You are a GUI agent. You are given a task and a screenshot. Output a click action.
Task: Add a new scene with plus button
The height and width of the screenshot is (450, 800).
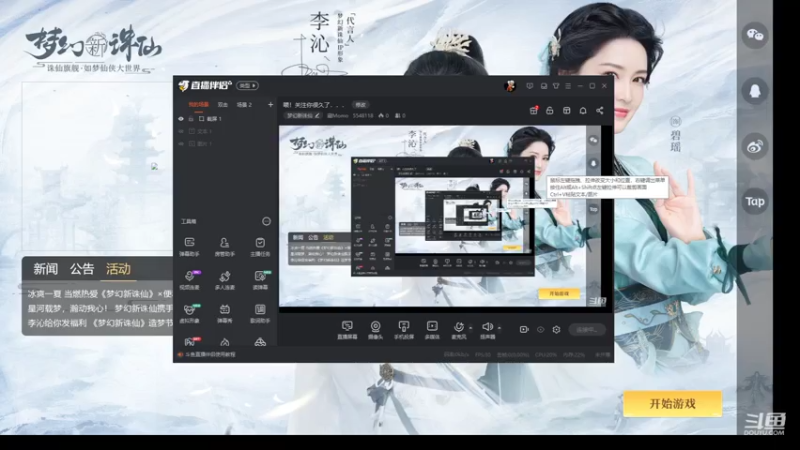pyautogui.click(x=270, y=105)
